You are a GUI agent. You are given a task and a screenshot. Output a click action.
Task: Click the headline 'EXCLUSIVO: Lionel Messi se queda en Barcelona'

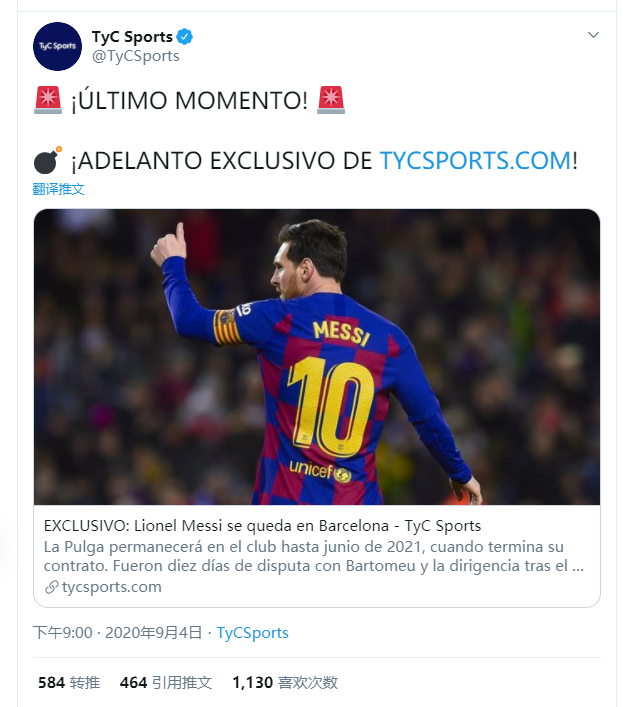coord(263,525)
